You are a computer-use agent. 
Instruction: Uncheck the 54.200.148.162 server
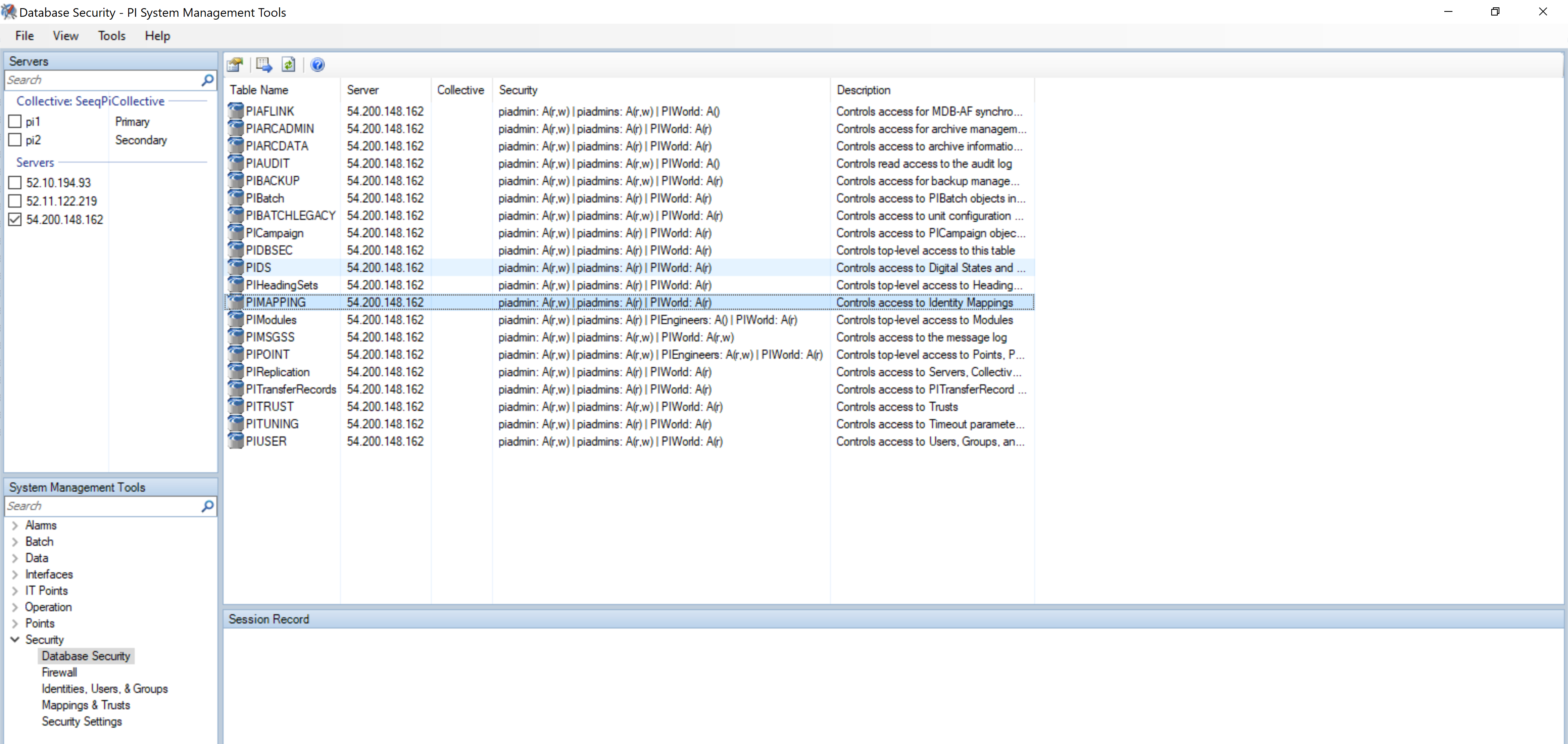pyautogui.click(x=15, y=220)
